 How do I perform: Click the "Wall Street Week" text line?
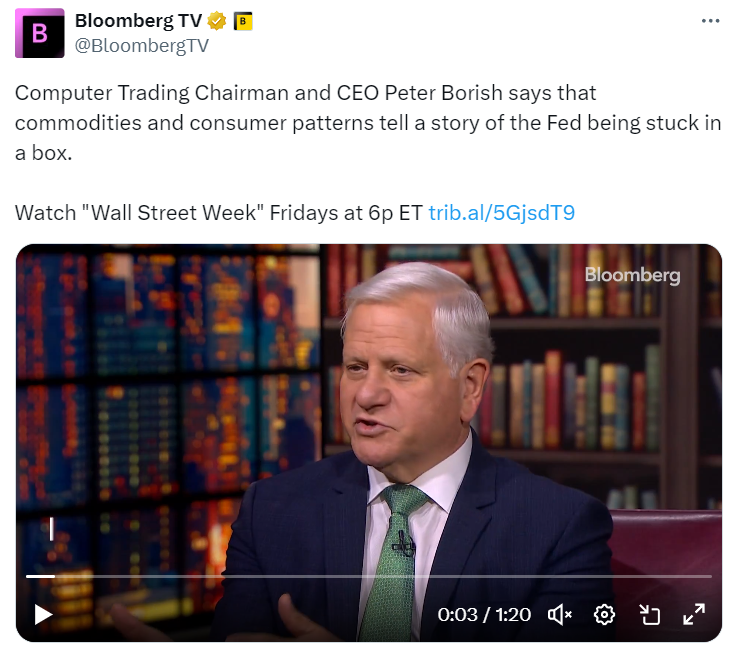tap(220, 213)
